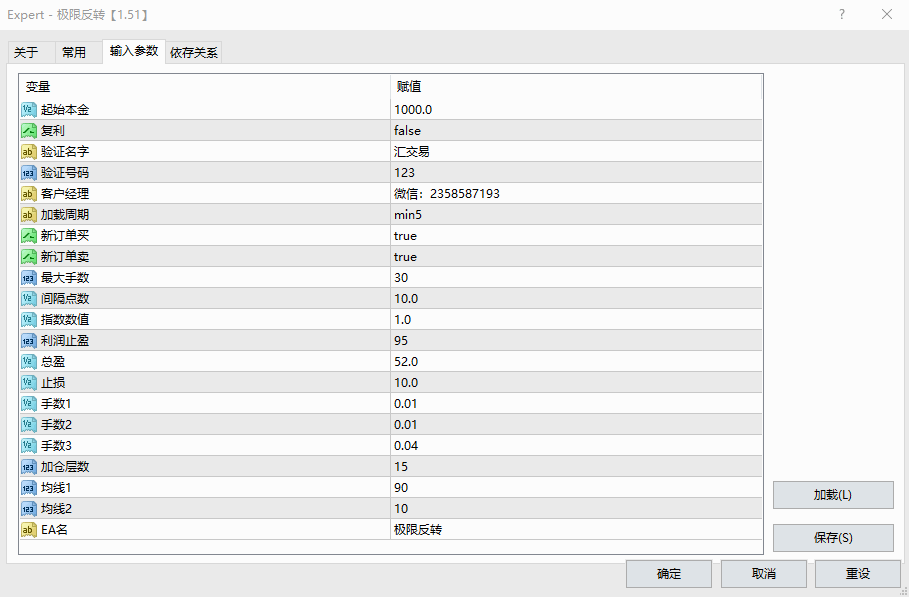Click the 均线1 value 90

401,487
